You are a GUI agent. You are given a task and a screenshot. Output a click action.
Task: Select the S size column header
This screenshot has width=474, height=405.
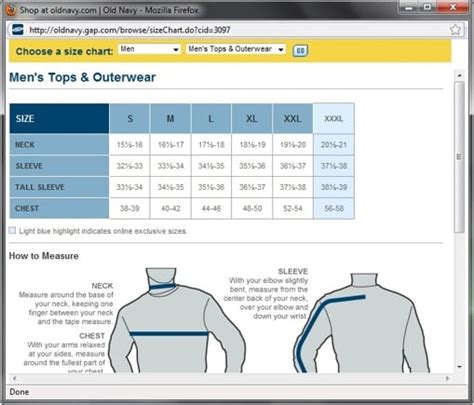coord(130,119)
